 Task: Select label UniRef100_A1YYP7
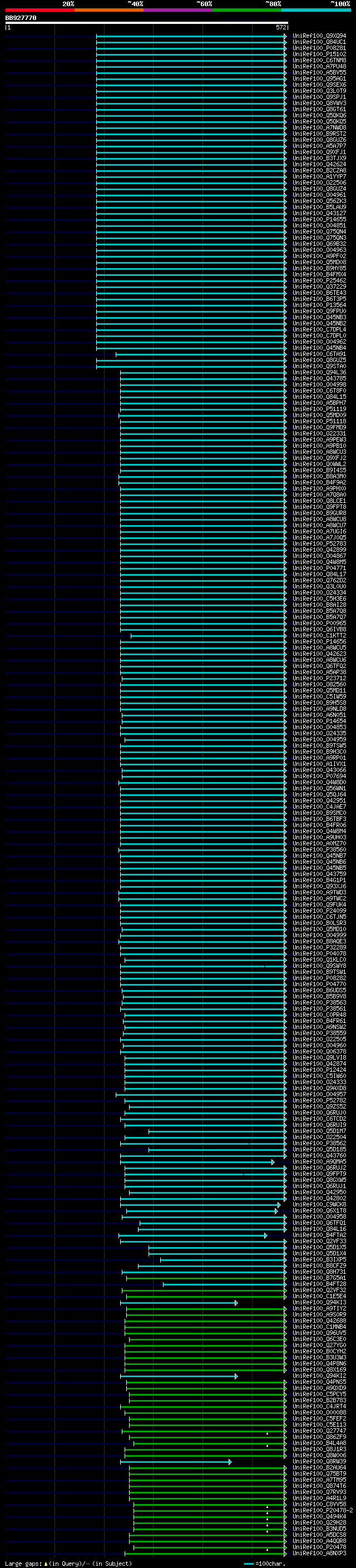click(x=319, y=176)
